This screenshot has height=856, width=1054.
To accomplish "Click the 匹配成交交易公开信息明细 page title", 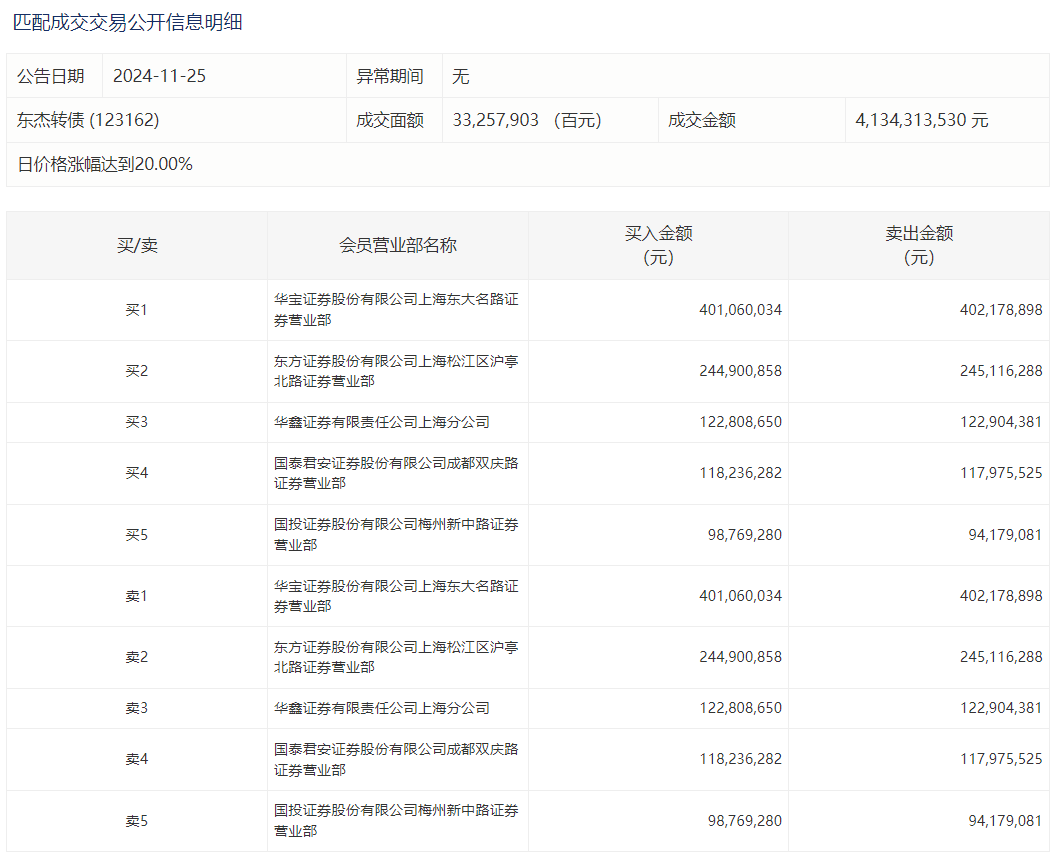I will pos(127,22).
